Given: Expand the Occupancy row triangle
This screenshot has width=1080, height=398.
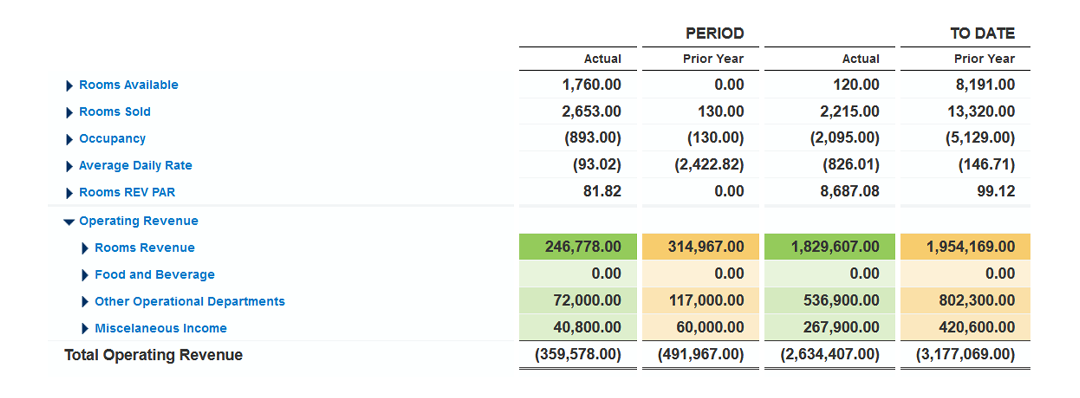Looking at the screenshot, I should pos(69,139).
